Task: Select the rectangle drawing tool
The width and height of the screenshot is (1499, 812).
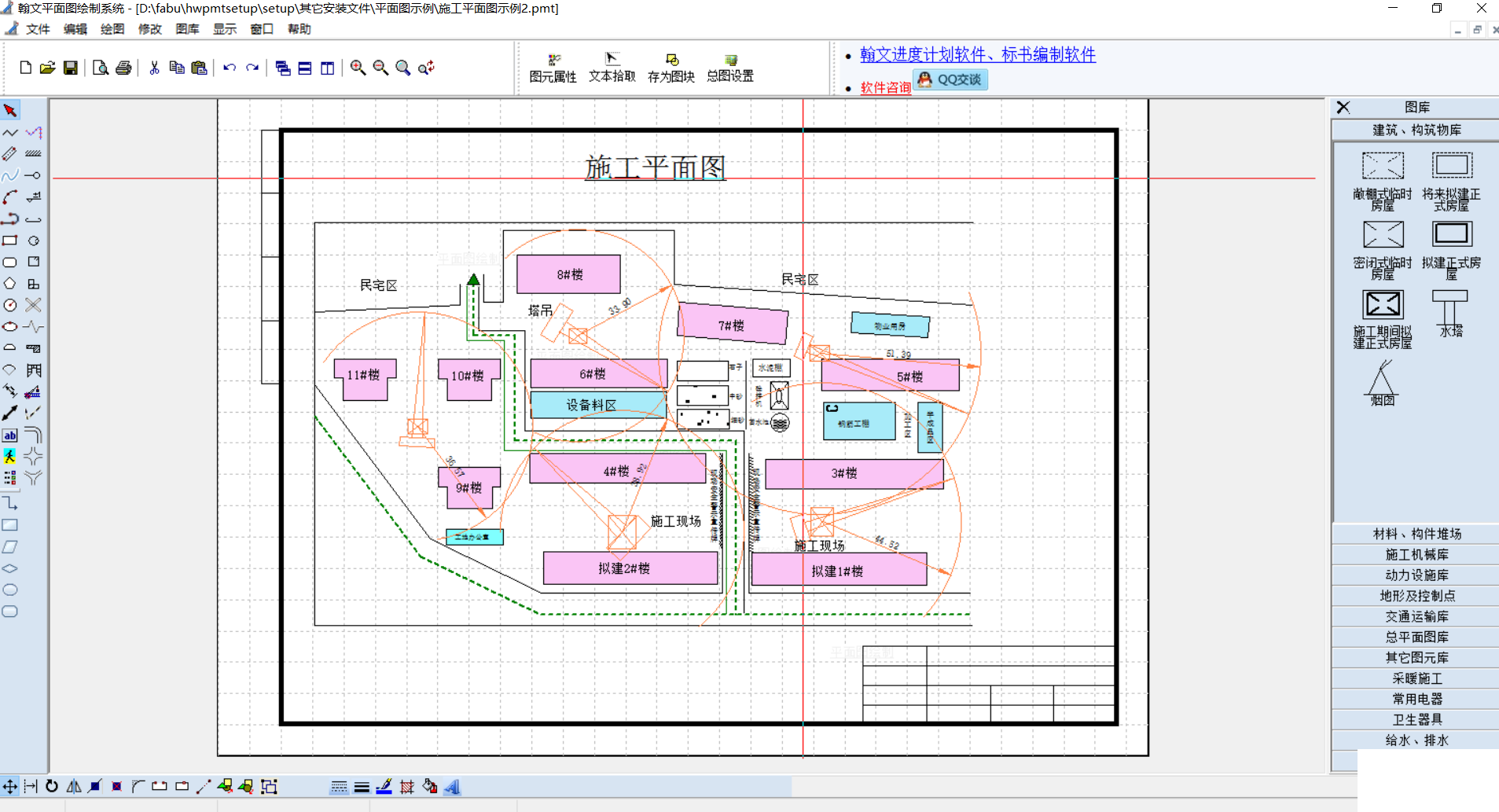Action: (x=9, y=241)
